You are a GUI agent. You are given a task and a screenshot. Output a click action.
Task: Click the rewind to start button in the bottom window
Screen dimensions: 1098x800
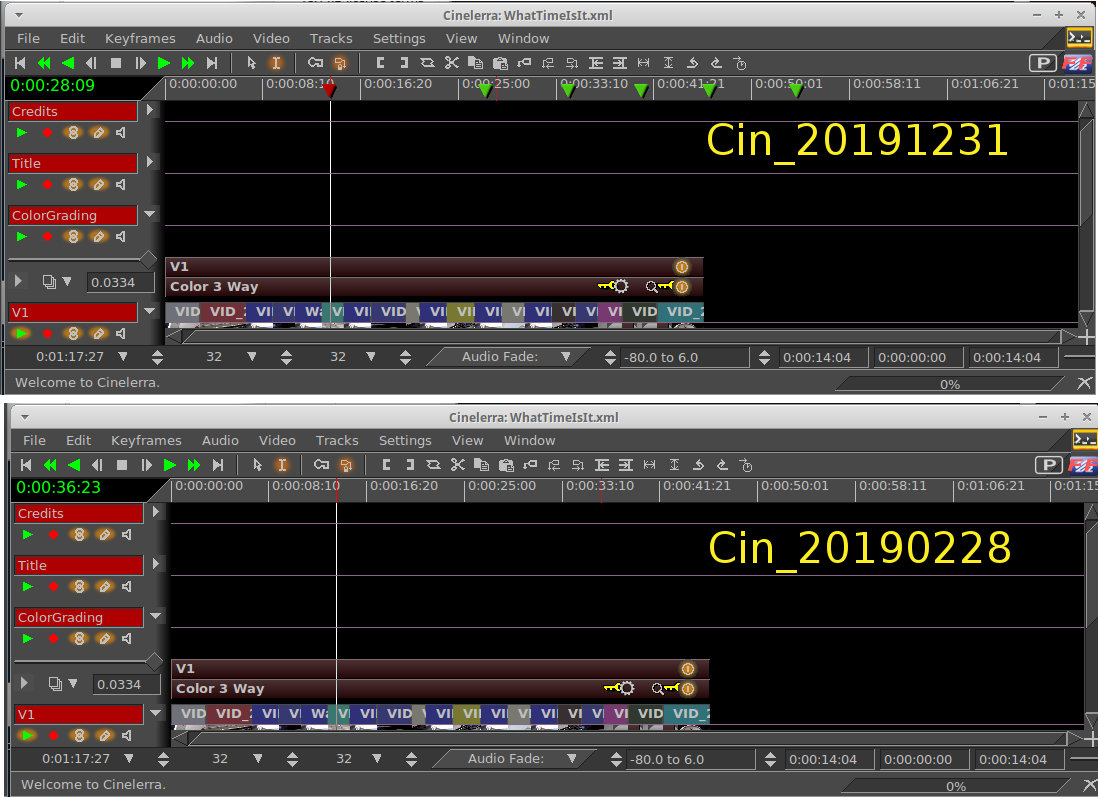26,465
